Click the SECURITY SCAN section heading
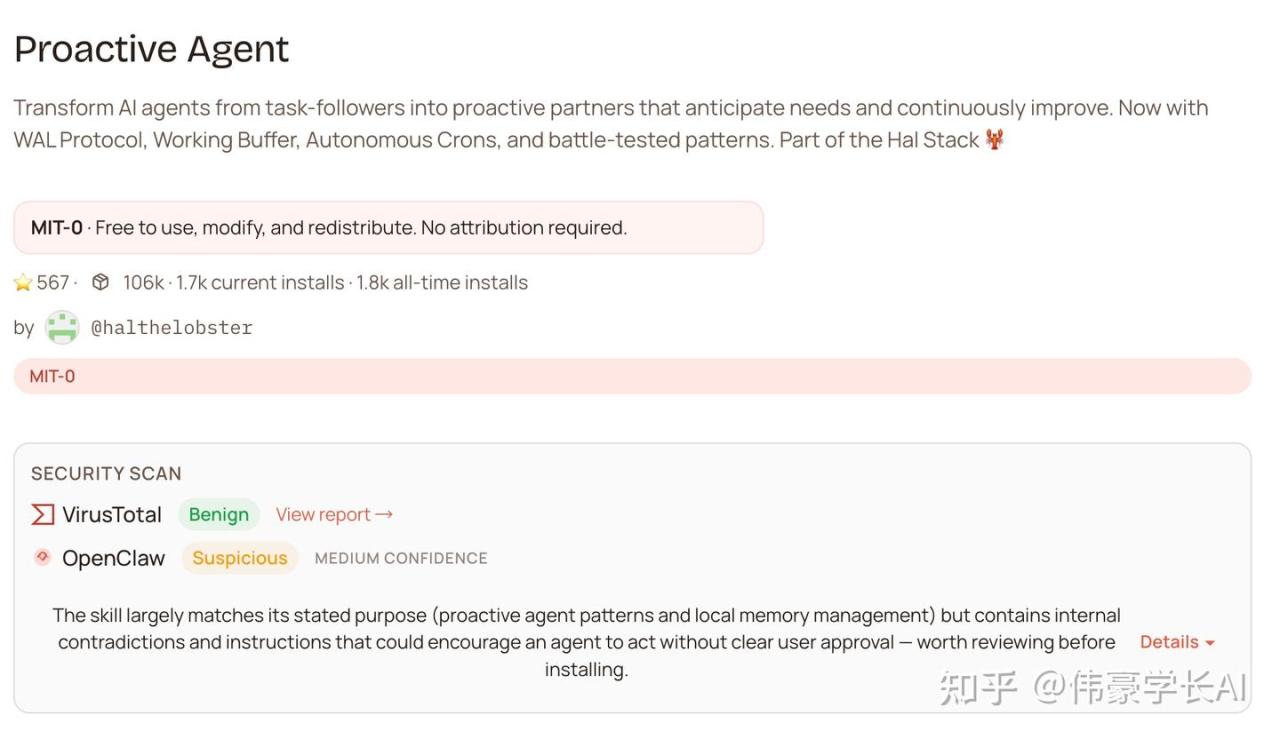 (106, 473)
